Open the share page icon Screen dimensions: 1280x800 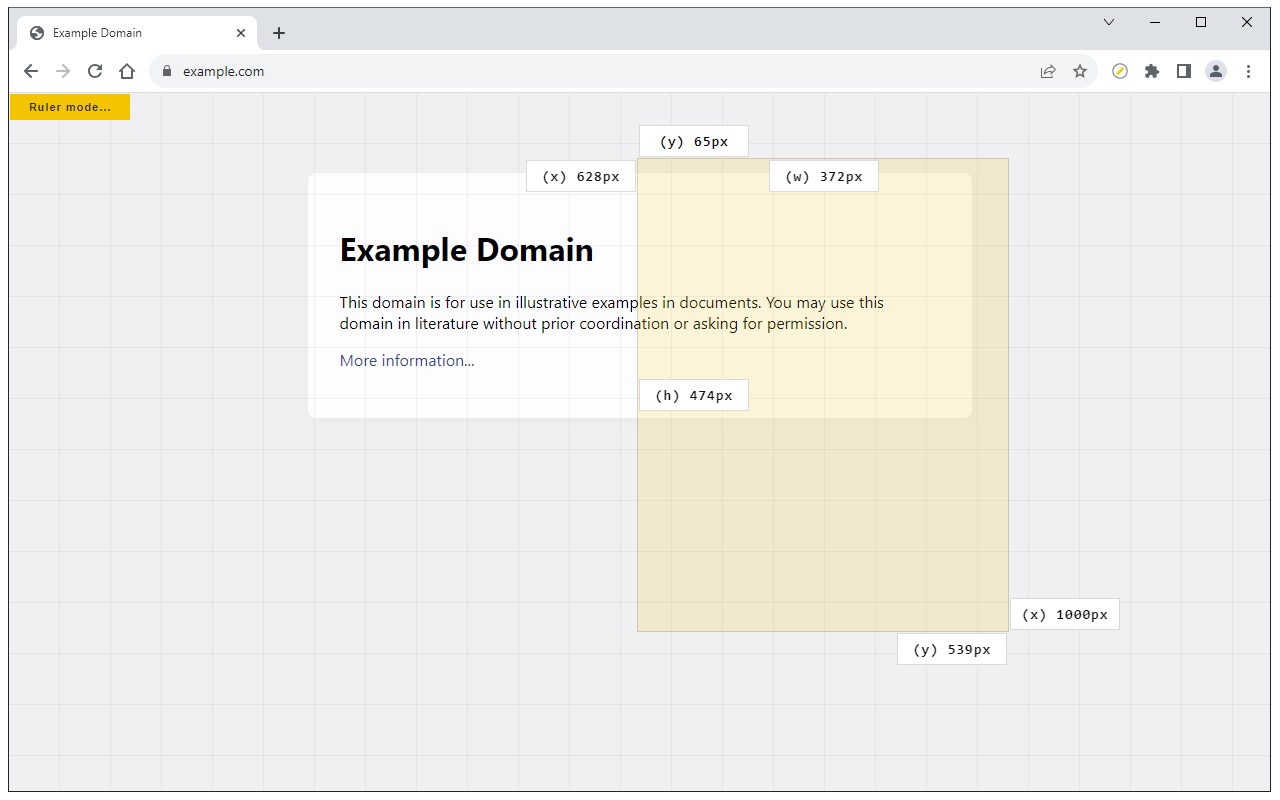click(1048, 71)
